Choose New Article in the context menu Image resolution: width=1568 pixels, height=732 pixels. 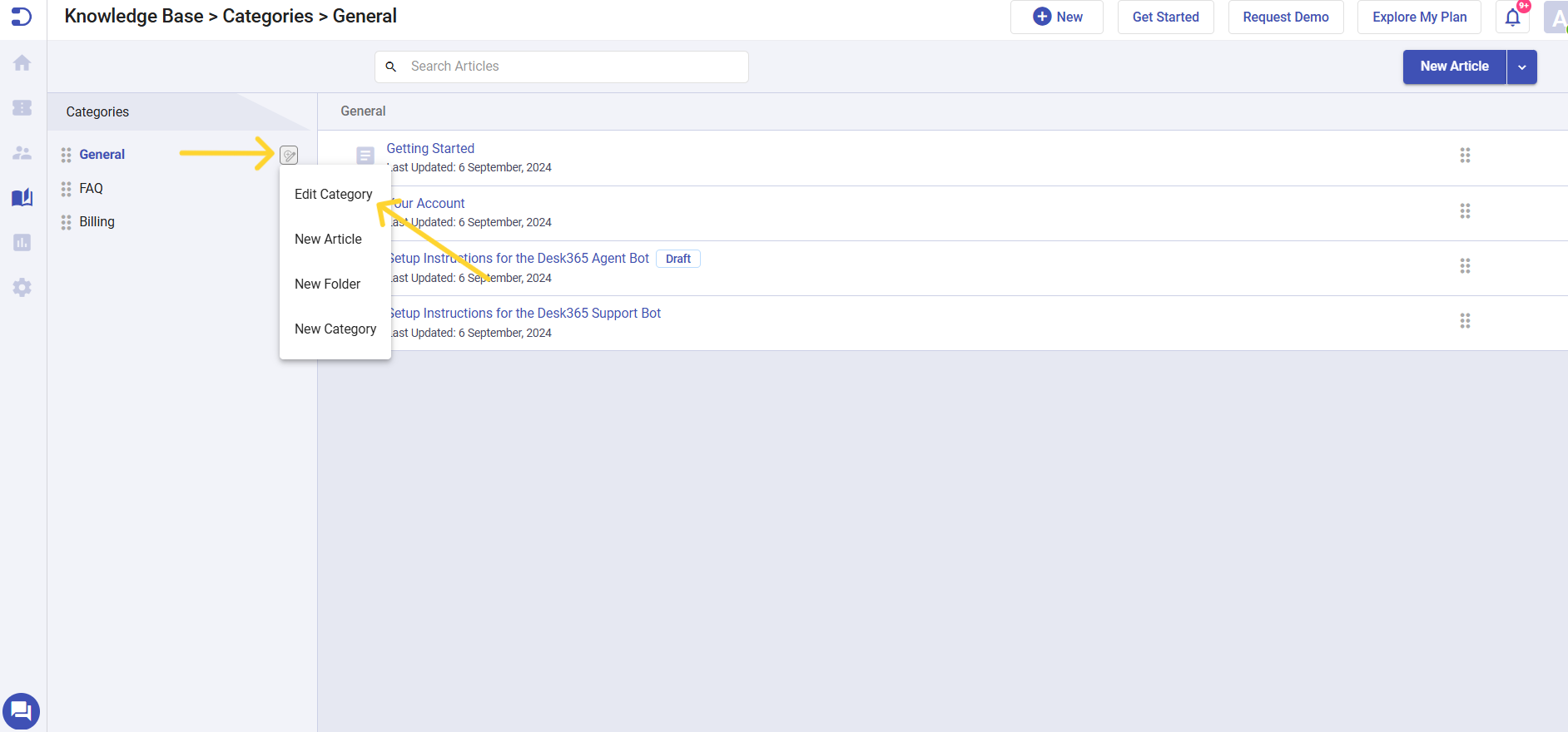[328, 239]
